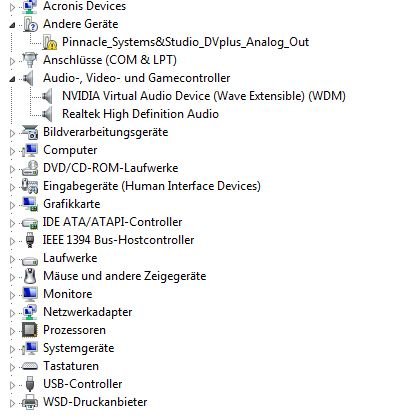
Task: Select NVIDIA Virtual Audio Device entry
Action: tap(204, 96)
